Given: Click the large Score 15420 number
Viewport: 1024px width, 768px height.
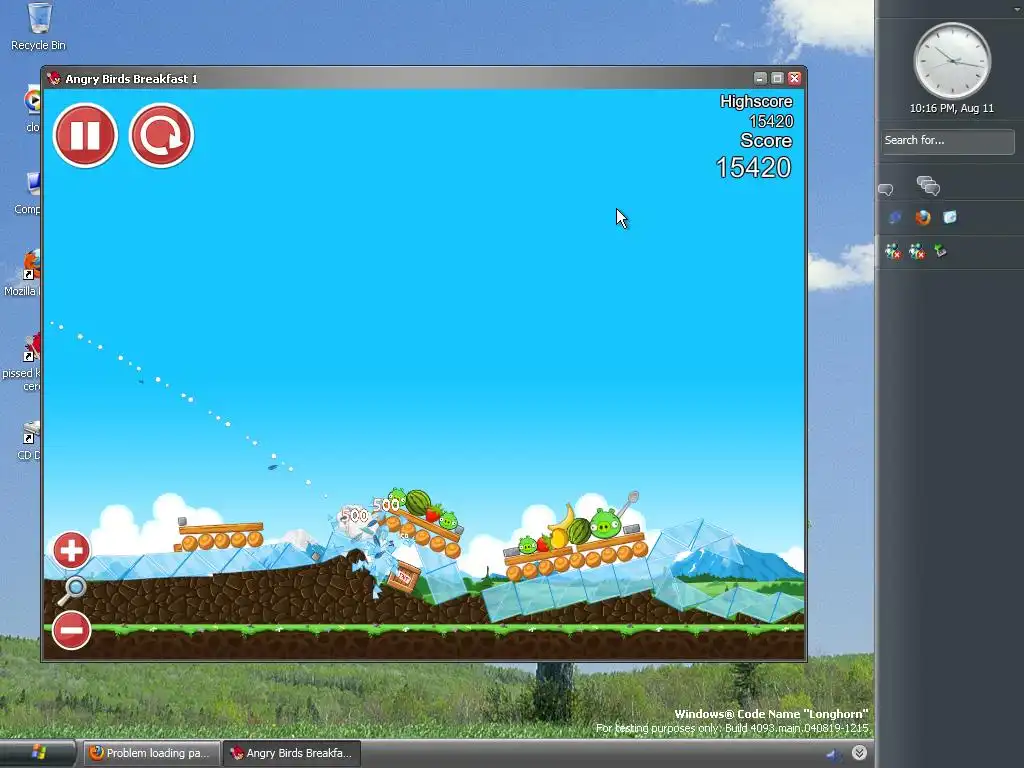Looking at the screenshot, I should tap(753, 168).
